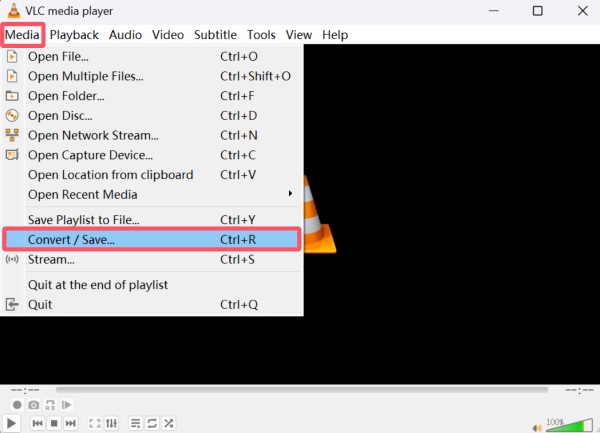Open the Playback menu
Viewport: 600px width, 433px height.
coord(75,34)
